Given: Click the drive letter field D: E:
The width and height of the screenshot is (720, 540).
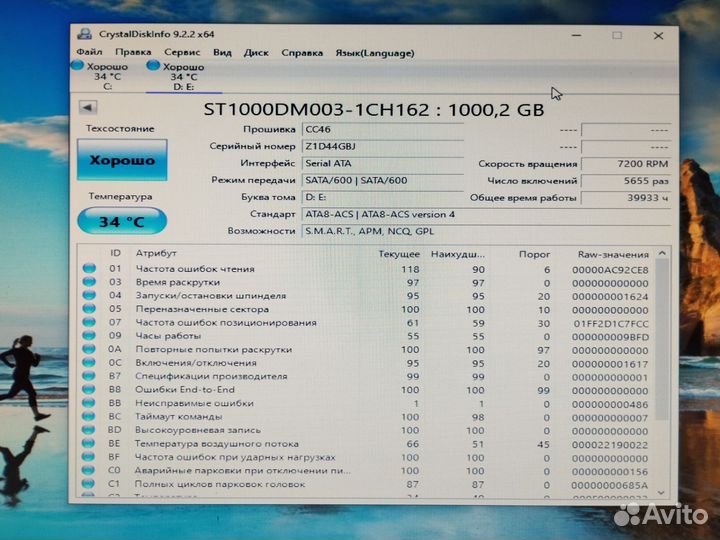Looking at the screenshot, I should 382,197.
